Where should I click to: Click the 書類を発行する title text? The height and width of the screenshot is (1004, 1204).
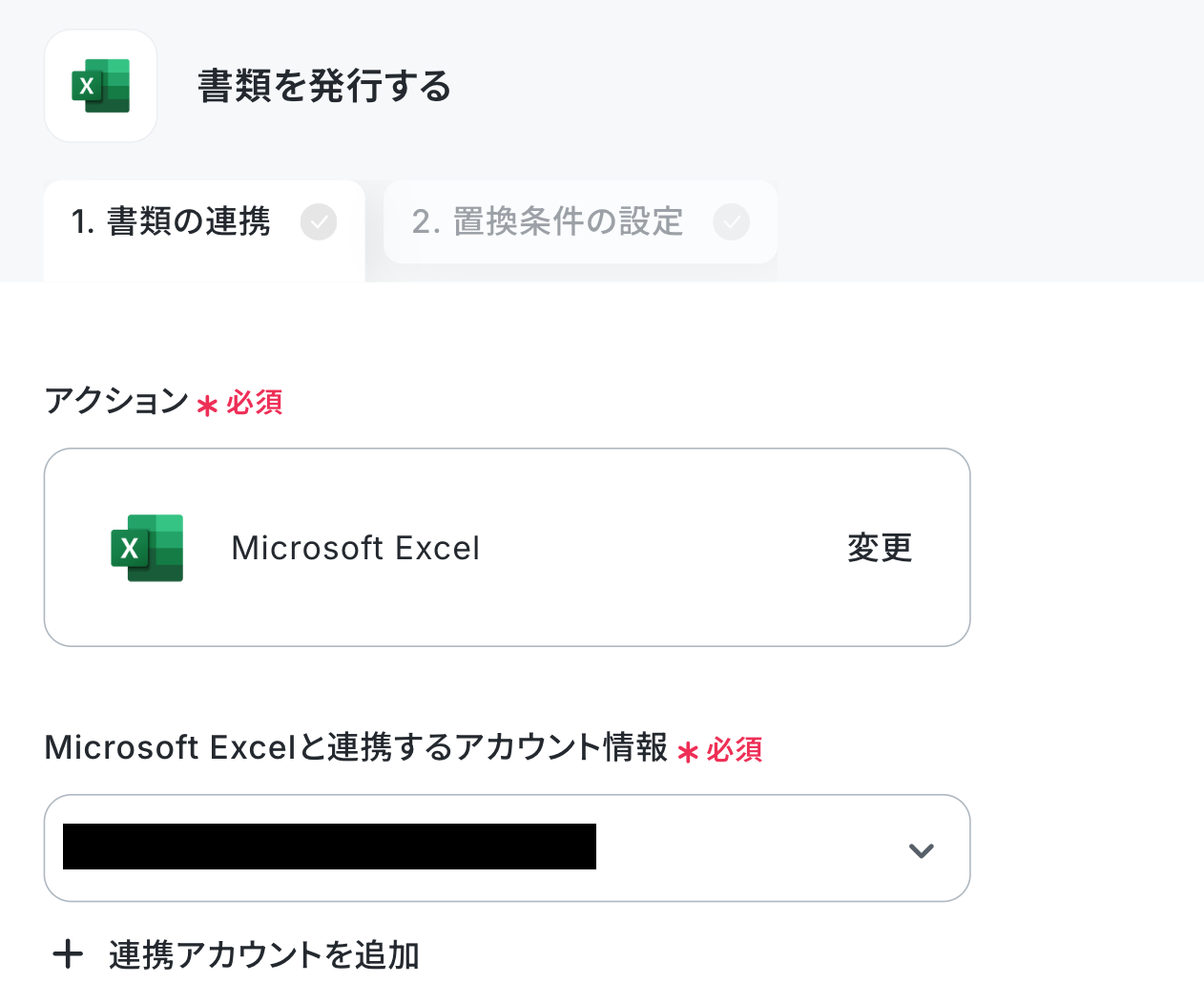[x=324, y=87]
